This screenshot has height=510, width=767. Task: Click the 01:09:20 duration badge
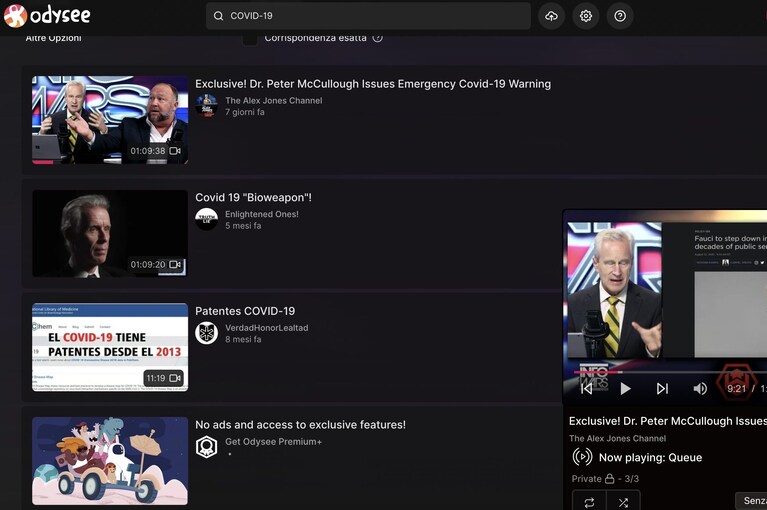[x=156, y=265]
